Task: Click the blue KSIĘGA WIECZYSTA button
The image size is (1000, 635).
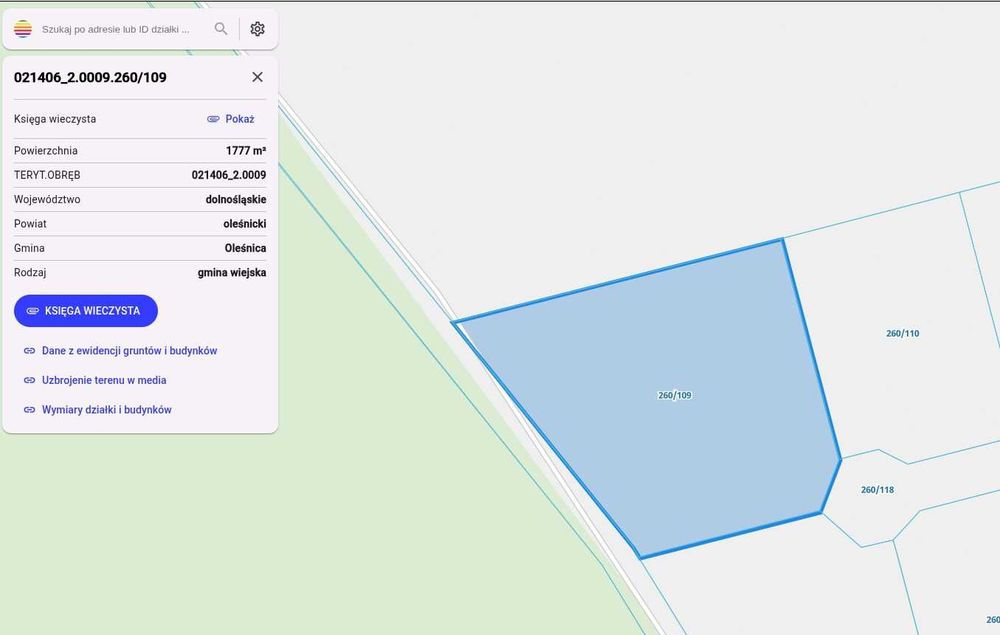Action: (x=85, y=310)
